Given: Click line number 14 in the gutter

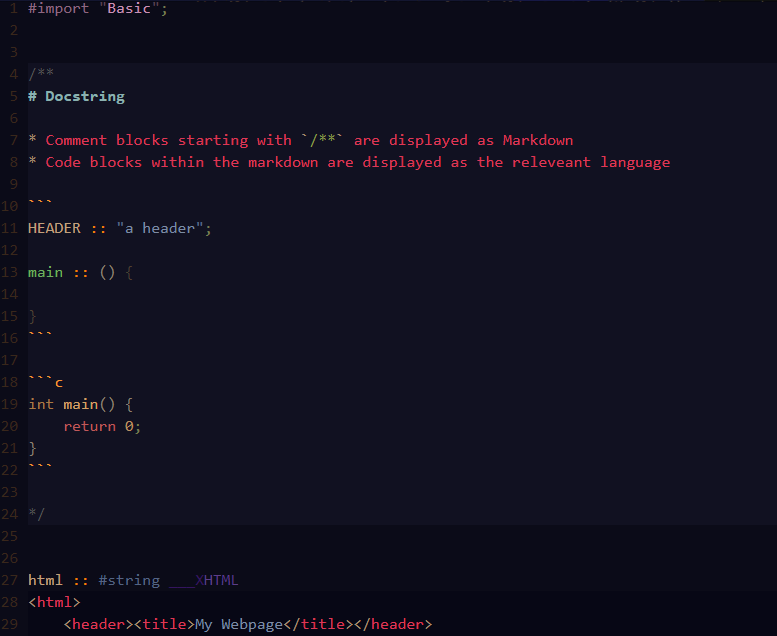Looking at the screenshot, I should 9,294.
